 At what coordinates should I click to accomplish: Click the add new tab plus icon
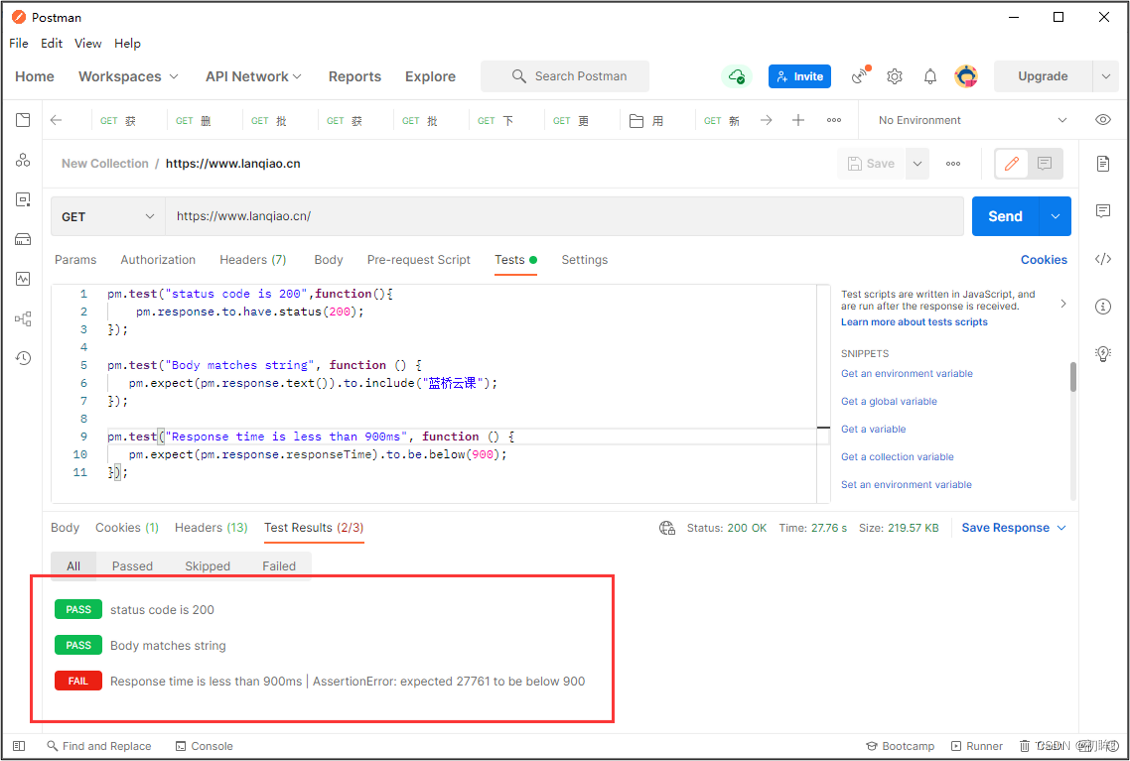pyautogui.click(x=798, y=120)
